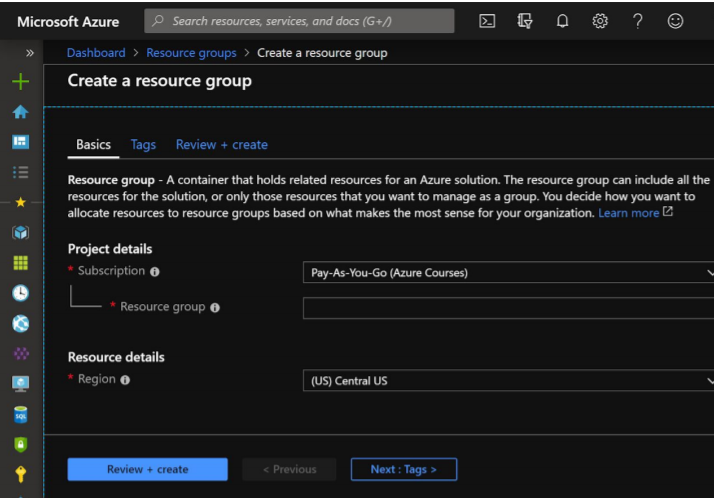Open the Directory and subscription filter icon

click(525, 21)
